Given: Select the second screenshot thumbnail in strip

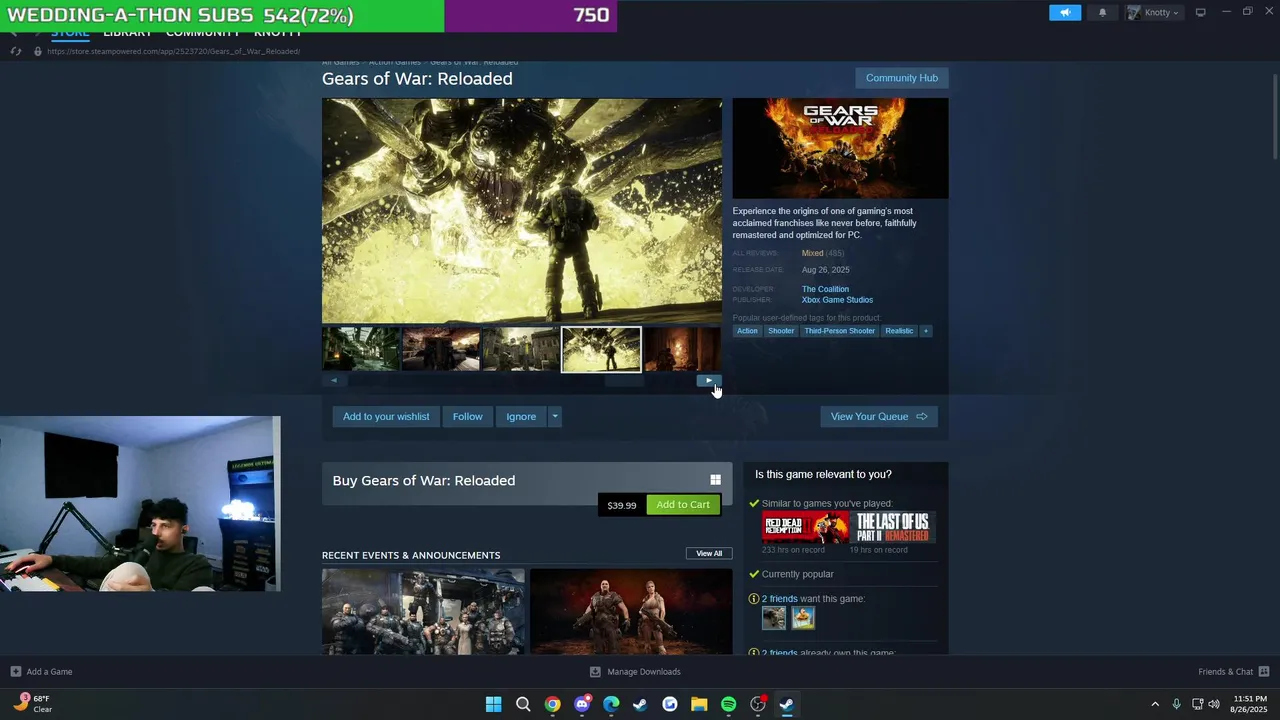Looking at the screenshot, I should (441, 349).
